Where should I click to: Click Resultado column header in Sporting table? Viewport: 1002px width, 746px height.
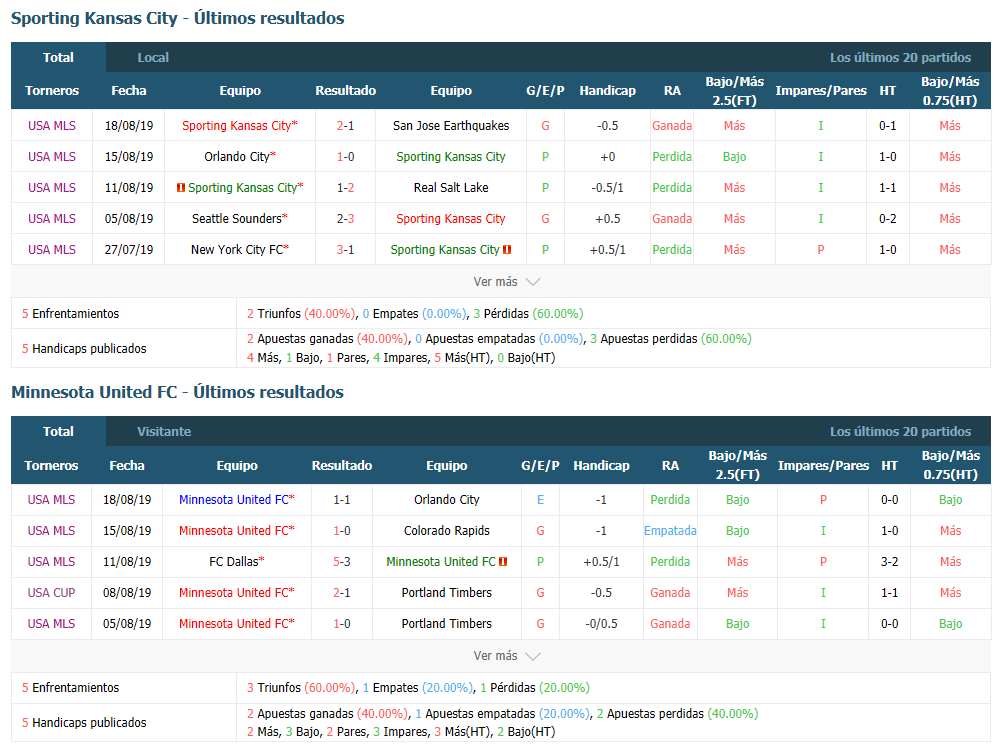[x=345, y=91]
